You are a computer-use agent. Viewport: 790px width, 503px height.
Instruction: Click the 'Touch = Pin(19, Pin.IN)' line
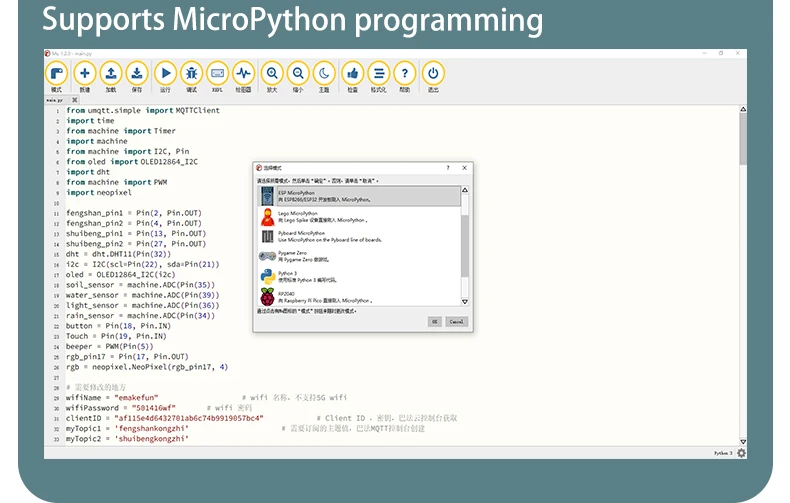pyautogui.click(x=116, y=336)
